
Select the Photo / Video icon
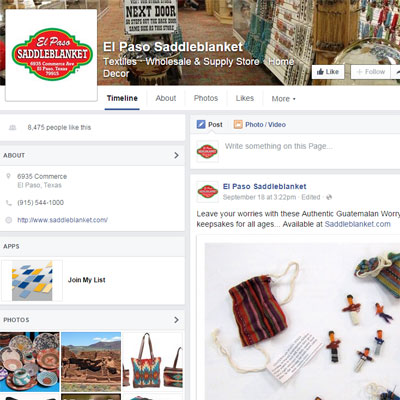(x=238, y=124)
